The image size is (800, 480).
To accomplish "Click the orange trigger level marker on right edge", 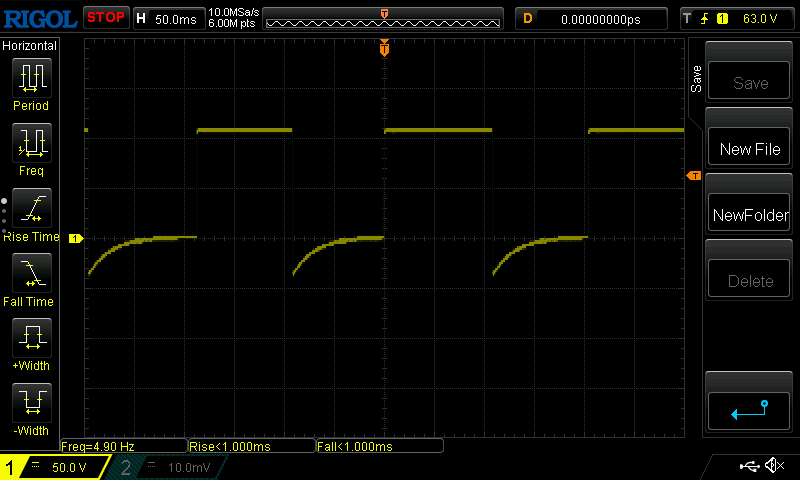I will [694, 175].
